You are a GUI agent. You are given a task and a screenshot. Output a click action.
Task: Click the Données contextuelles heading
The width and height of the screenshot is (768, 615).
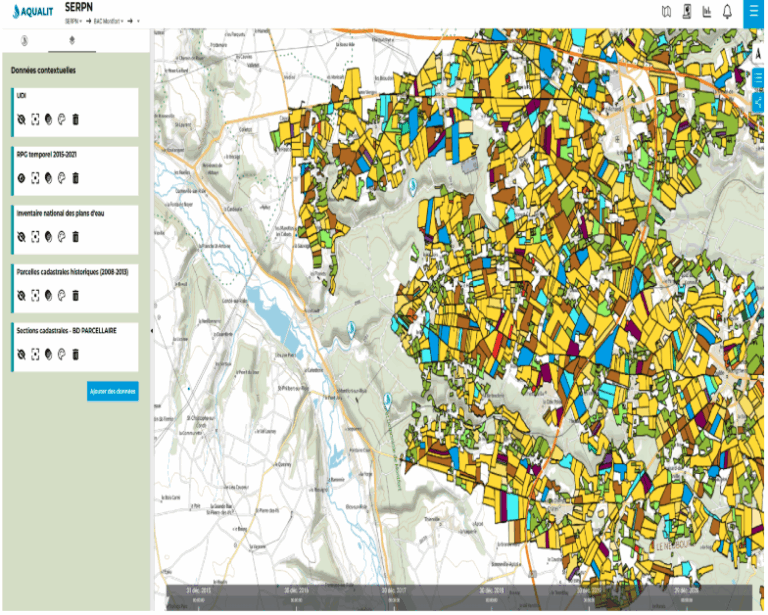pos(43,71)
